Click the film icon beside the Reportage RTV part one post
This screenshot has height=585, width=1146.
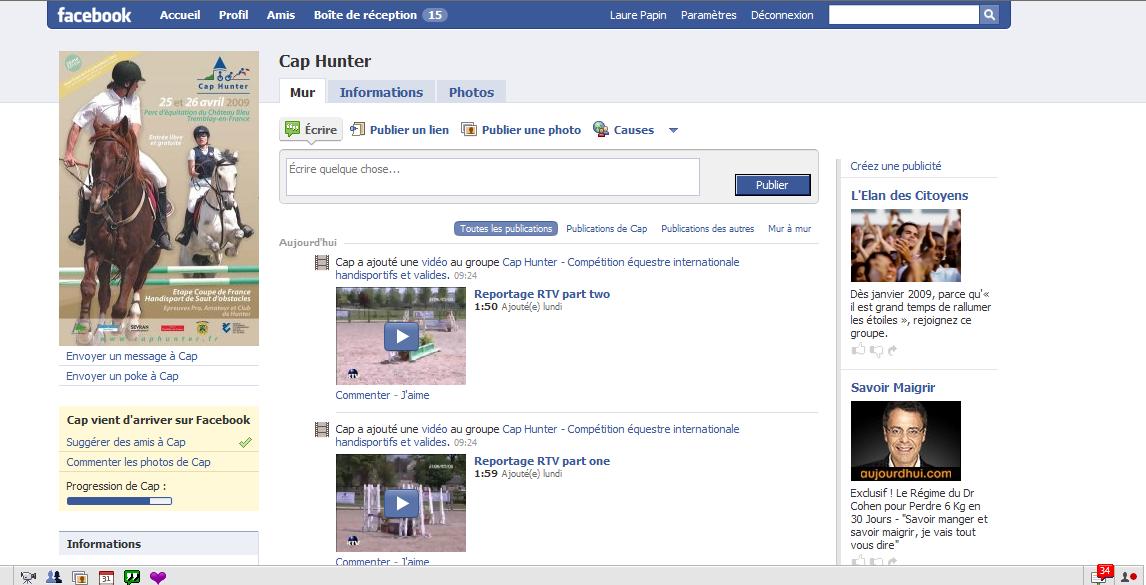click(322, 429)
